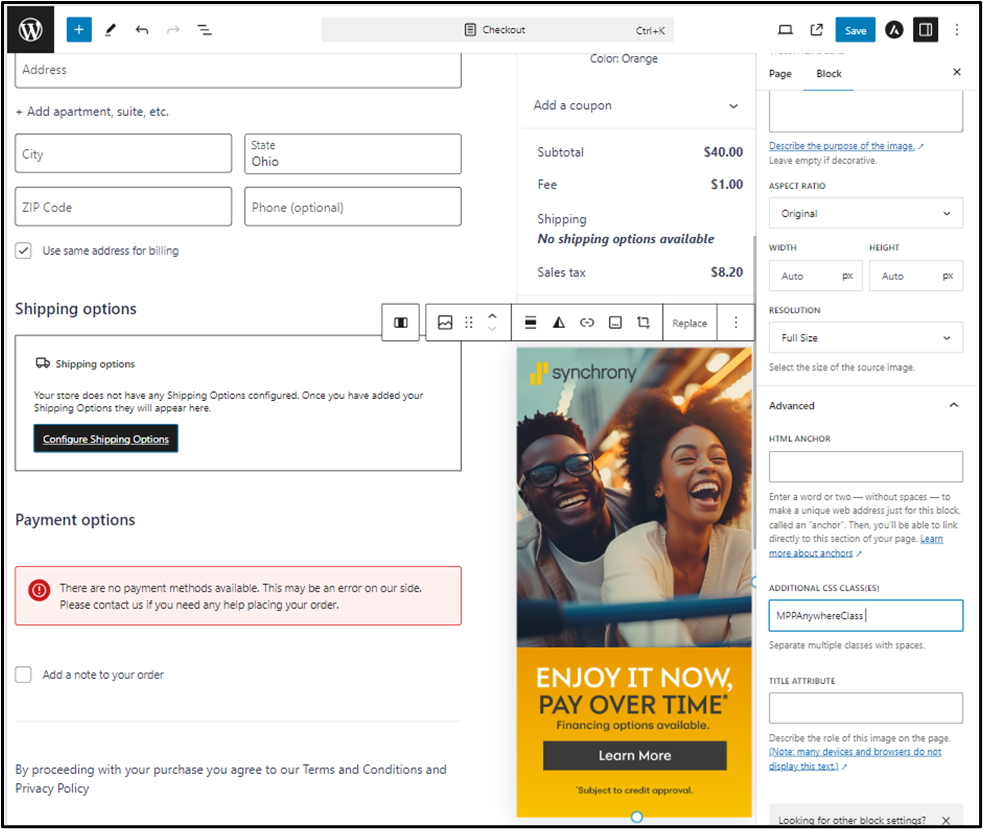Screen dimensions: 983x829
Task: Open the block inserter plus button
Action: [x=79, y=30]
